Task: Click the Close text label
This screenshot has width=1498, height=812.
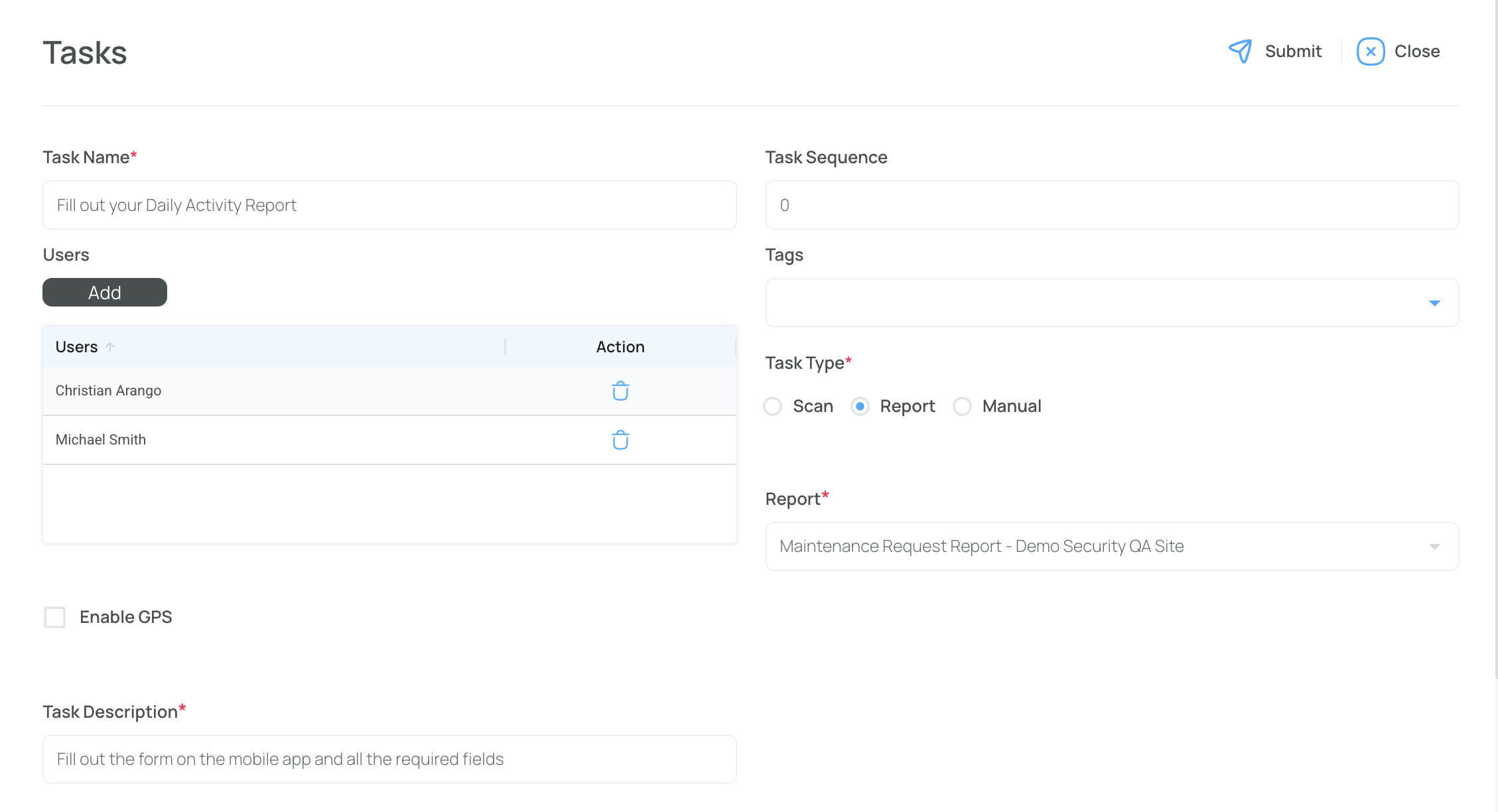Action: click(1416, 51)
